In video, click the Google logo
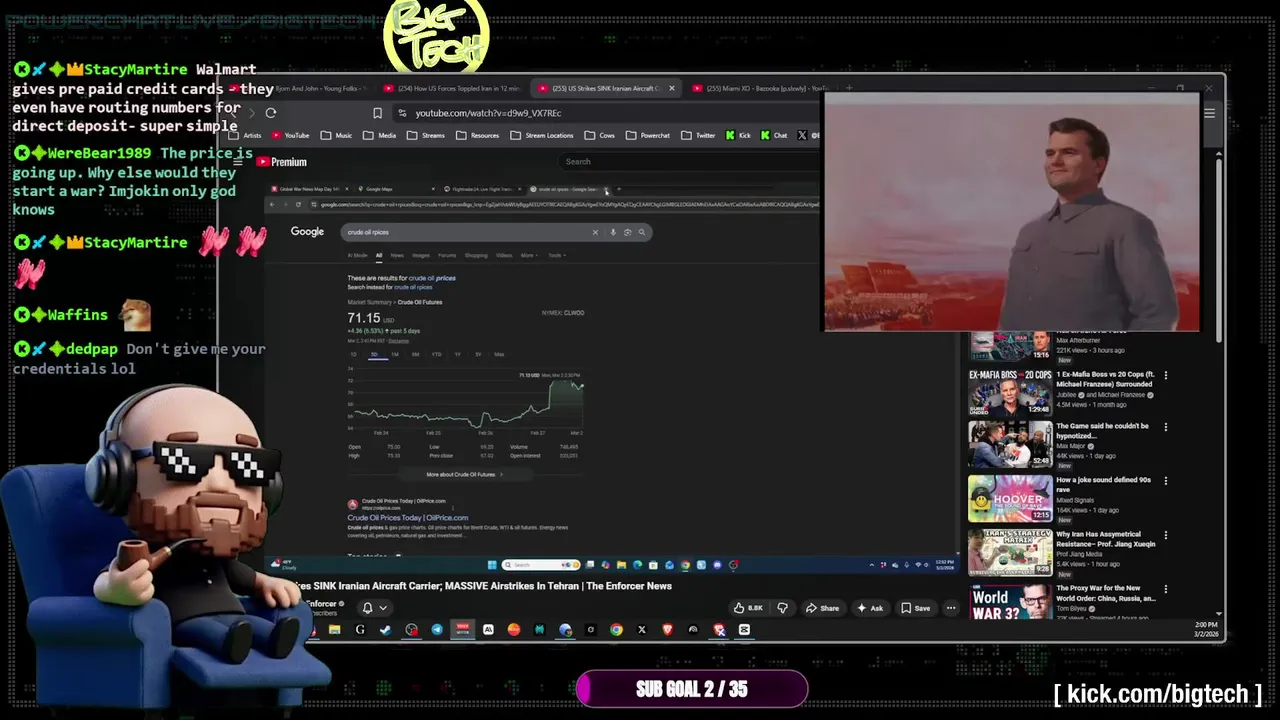This screenshot has height=720, width=1280. tap(307, 231)
